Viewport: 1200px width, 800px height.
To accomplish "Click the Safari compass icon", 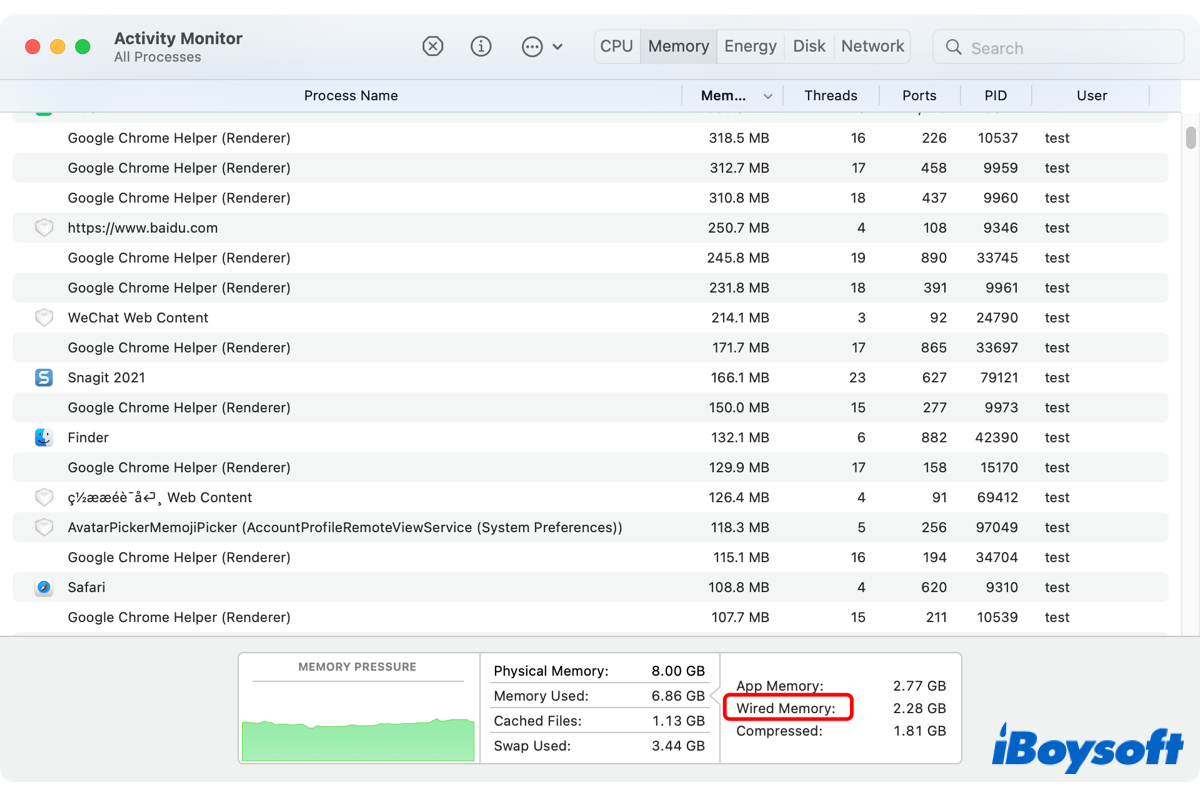I will 44,587.
